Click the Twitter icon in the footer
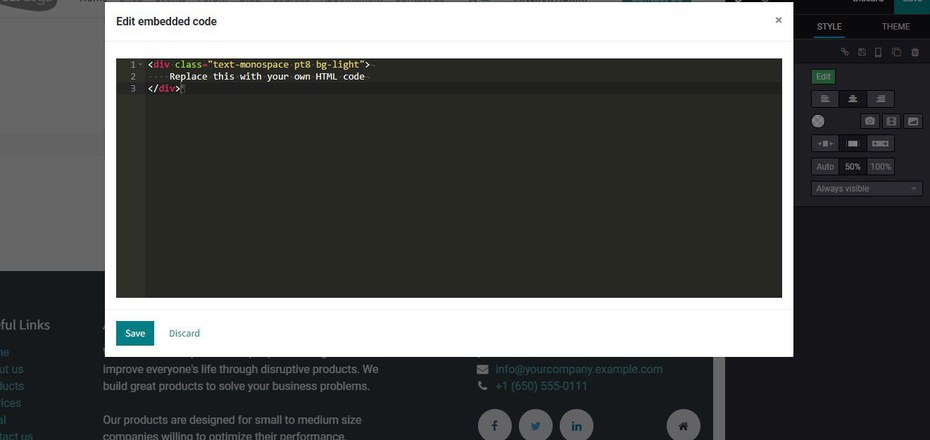 click(x=536, y=426)
